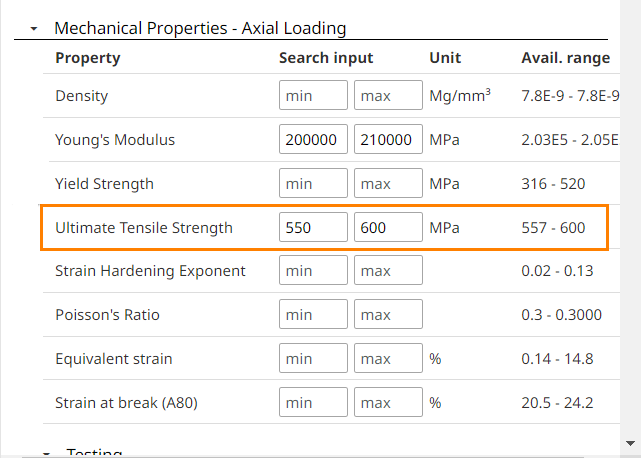Edit Ultimate Tensile Strength max value 600
Screen dimensions: 641x458
pos(388,228)
